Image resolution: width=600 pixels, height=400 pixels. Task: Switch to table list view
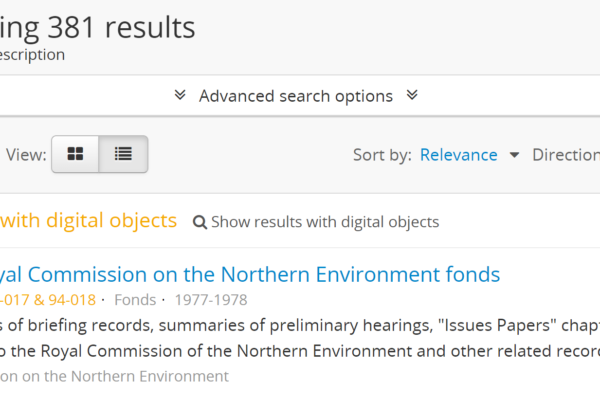(123, 155)
